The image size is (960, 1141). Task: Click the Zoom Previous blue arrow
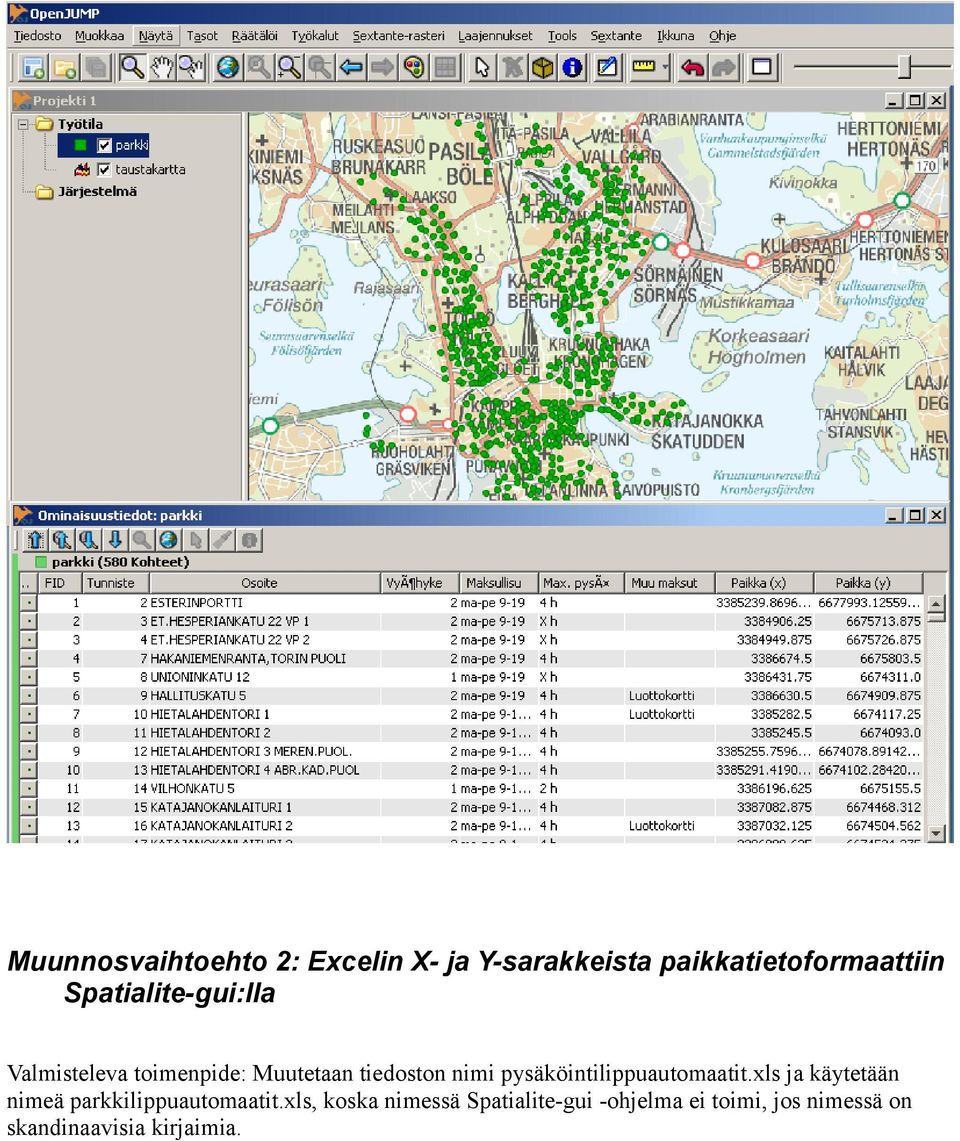pyautogui.click(x=352, y=68)
